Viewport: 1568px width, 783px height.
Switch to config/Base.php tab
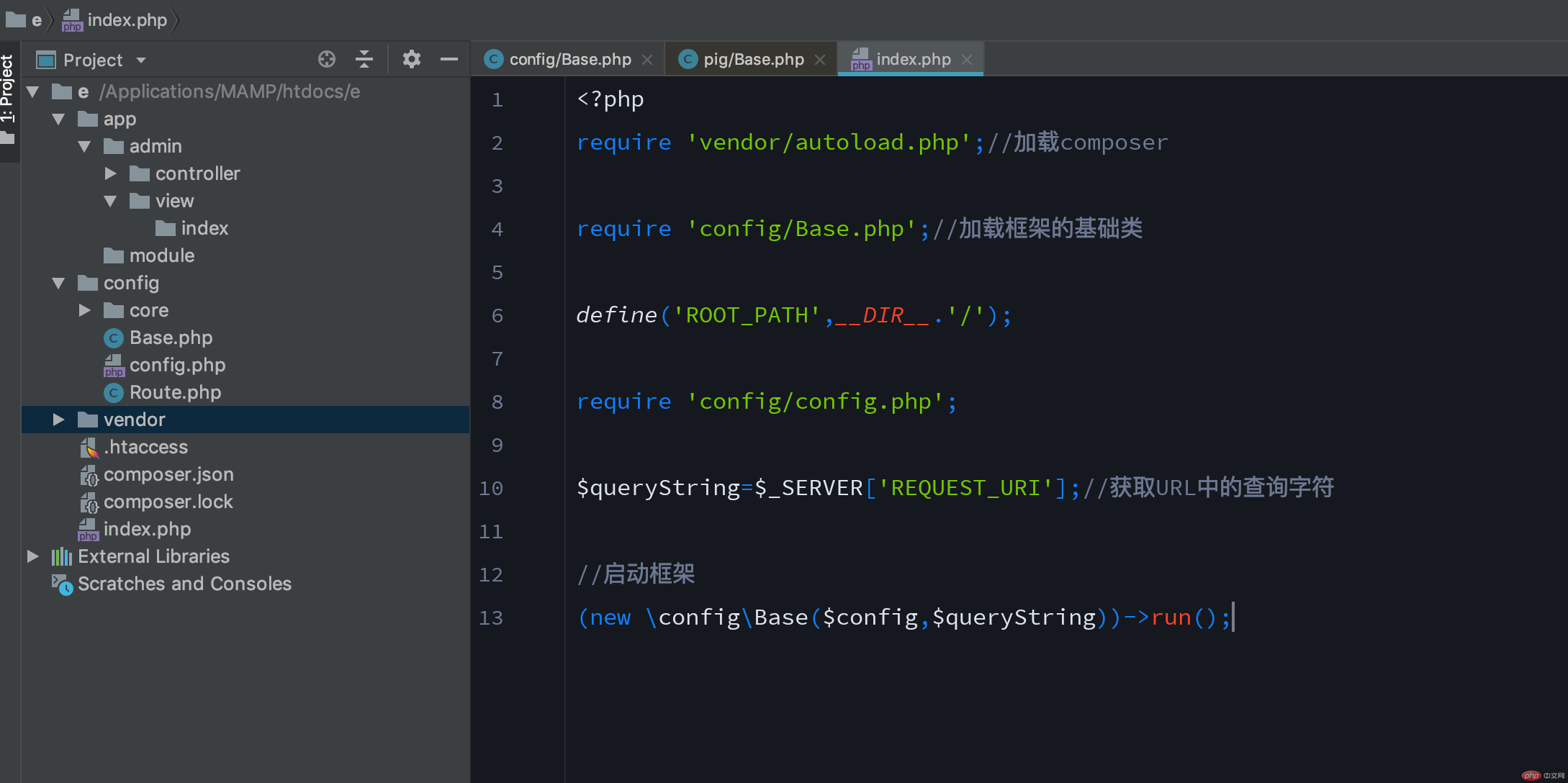coord(569,59)
